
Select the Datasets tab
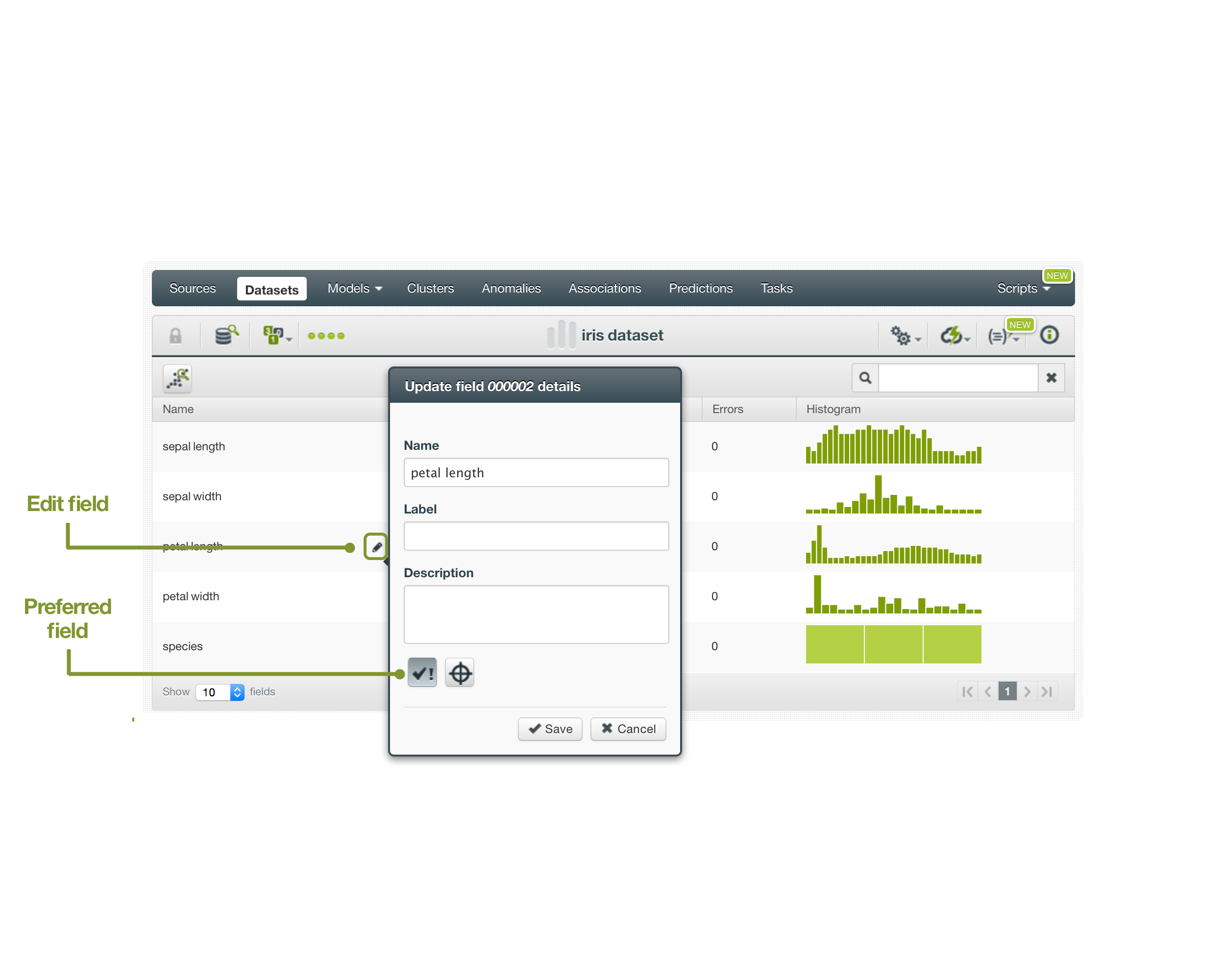point(272,289)
